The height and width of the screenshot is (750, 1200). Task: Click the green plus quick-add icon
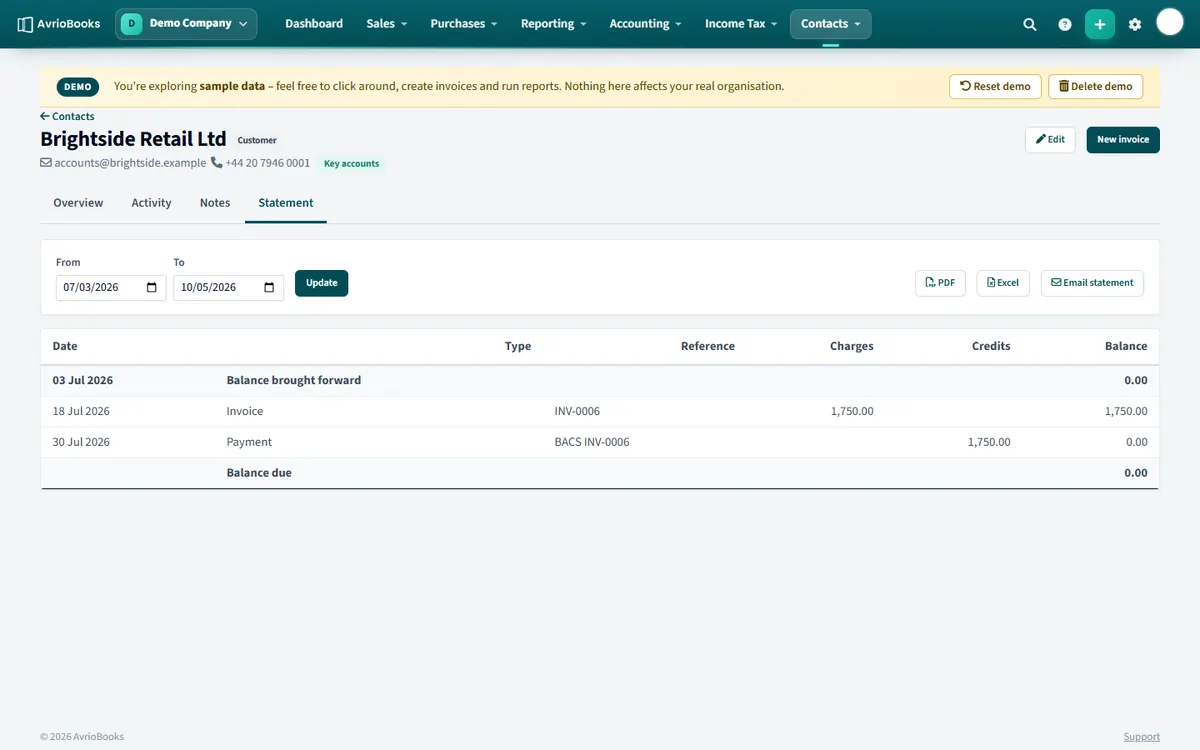(x=1100, y=24)
